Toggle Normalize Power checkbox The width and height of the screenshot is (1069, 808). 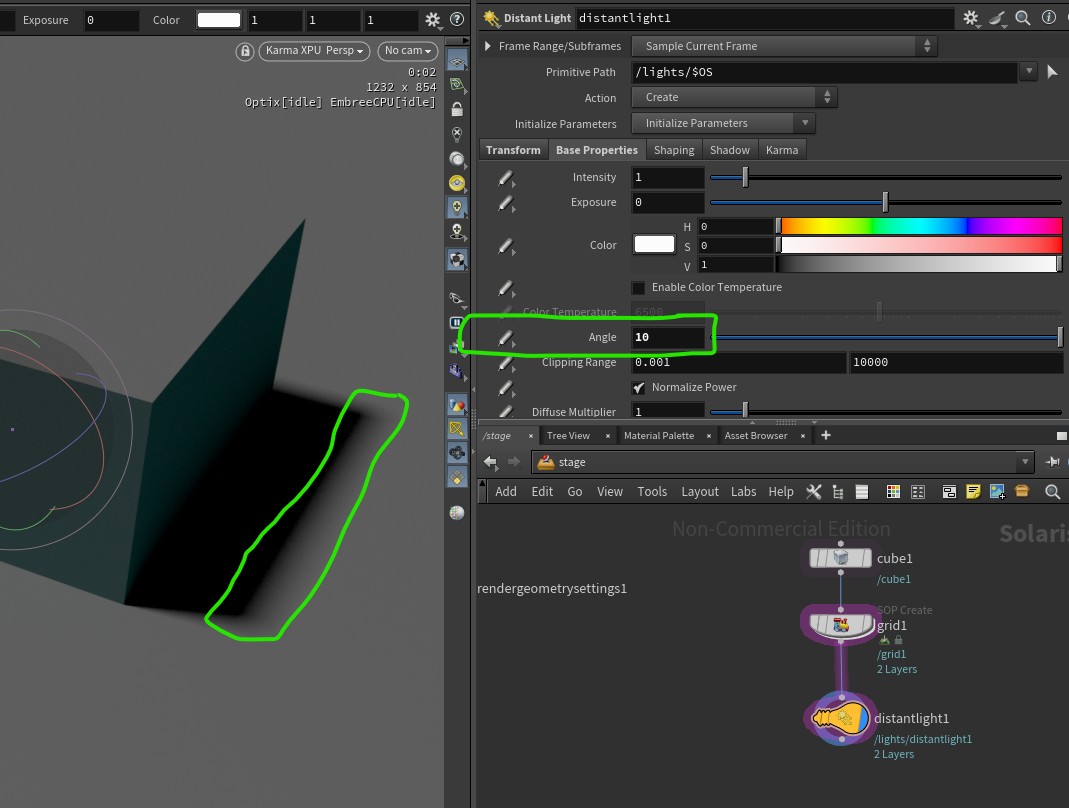coord(639,387)
